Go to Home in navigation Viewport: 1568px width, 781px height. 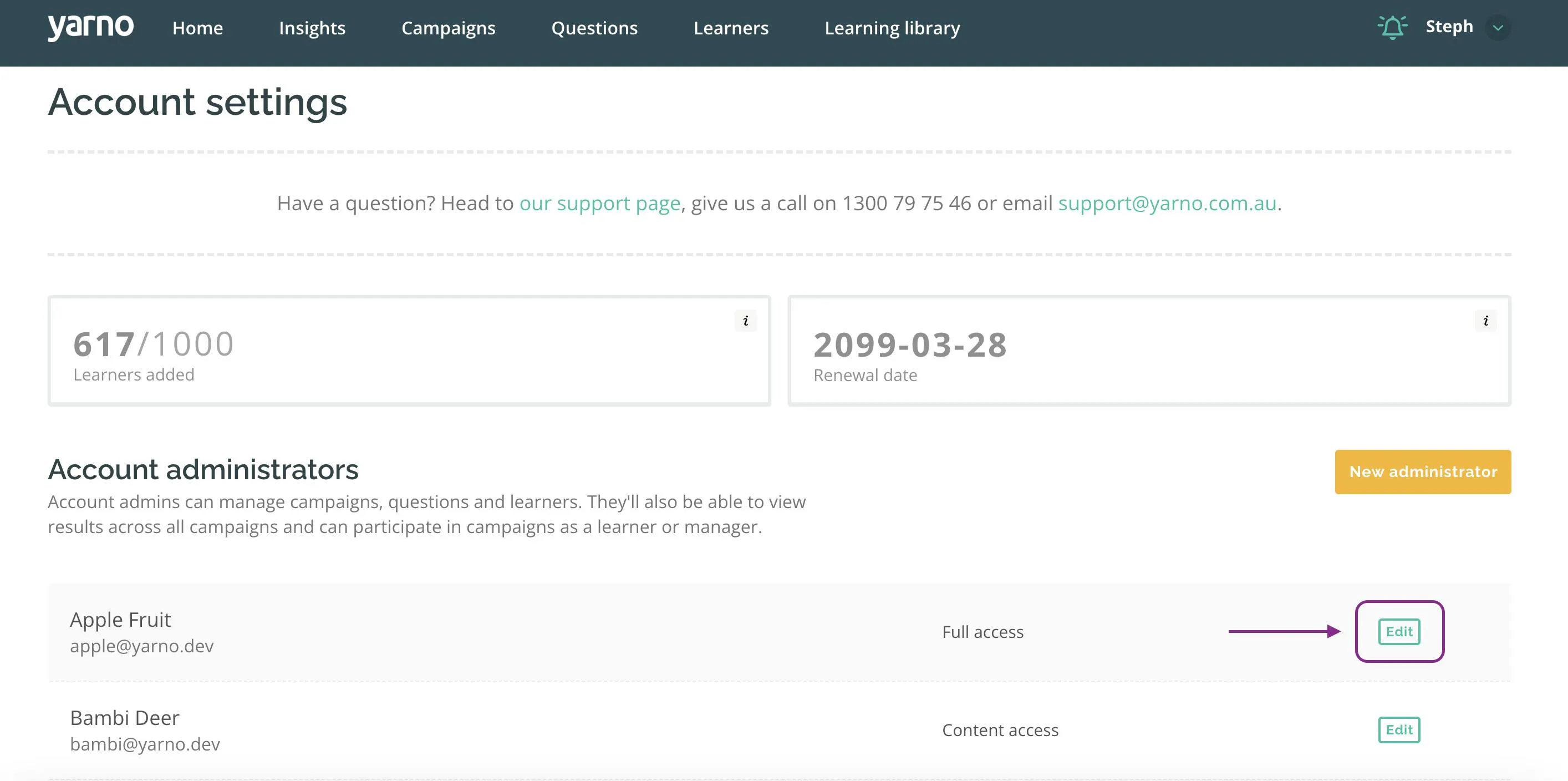pyautogui.click(x=197, y=28)
